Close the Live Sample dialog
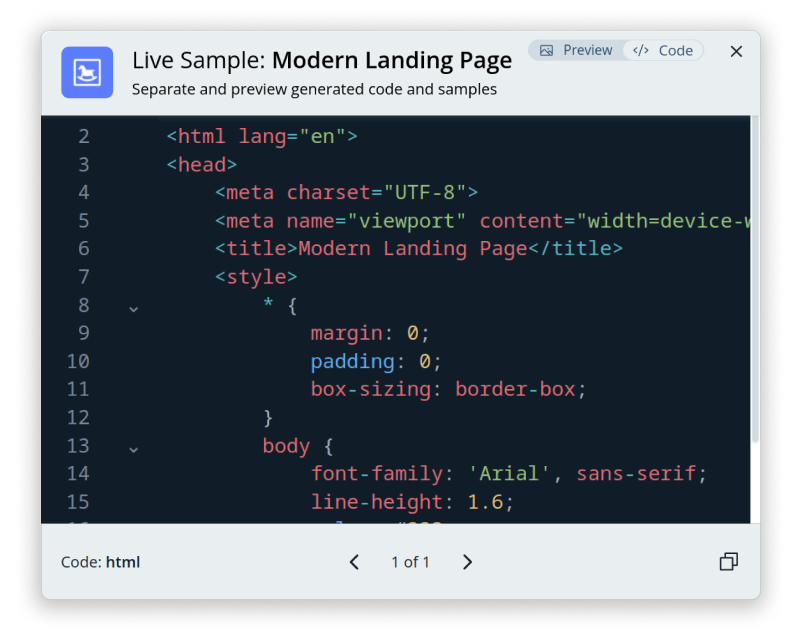Image resolution: width=800 pixels, height=640 pixels. click(736, 51)
